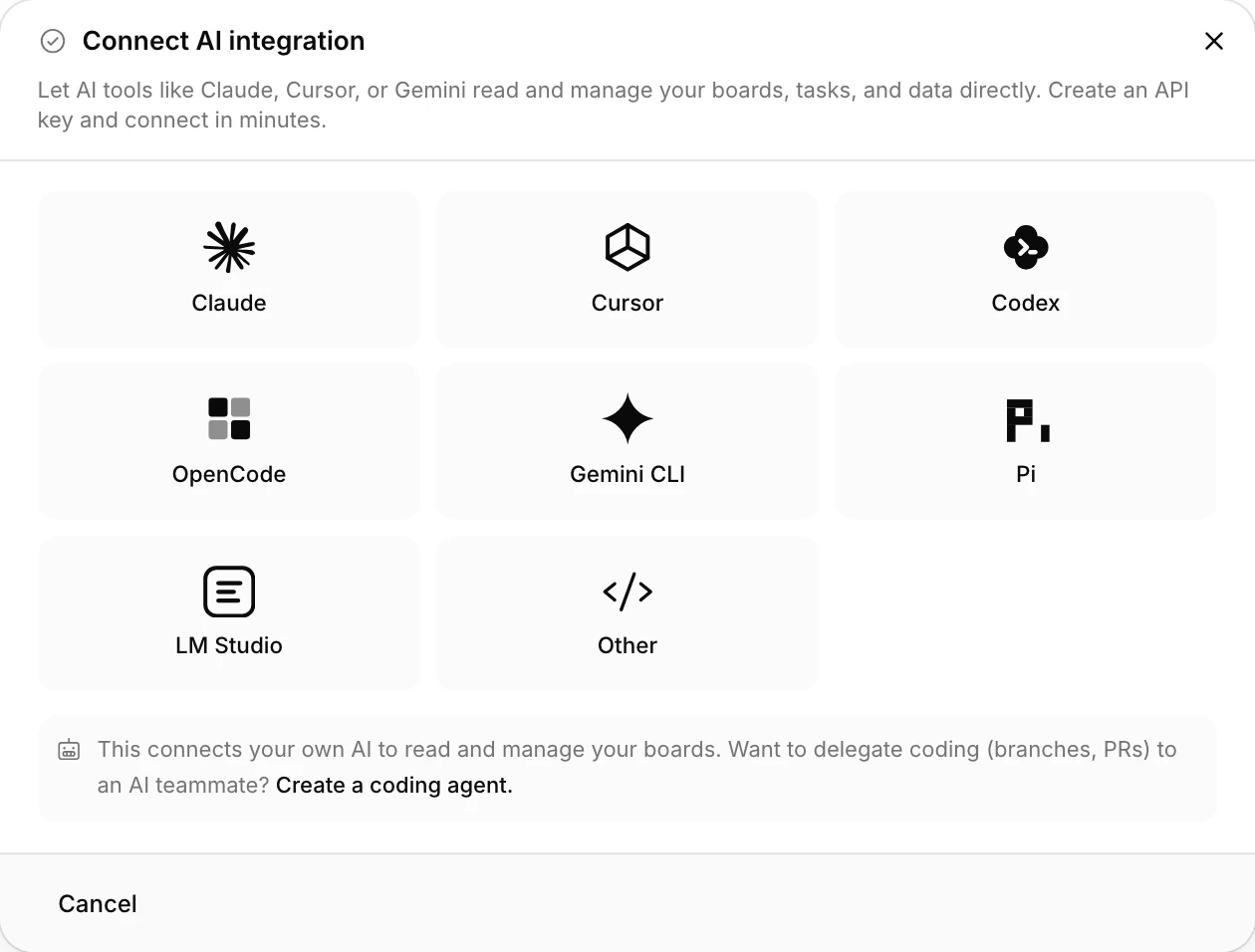
Task: Click the checkmark circle icon beside title
Action: pos(52,41)
